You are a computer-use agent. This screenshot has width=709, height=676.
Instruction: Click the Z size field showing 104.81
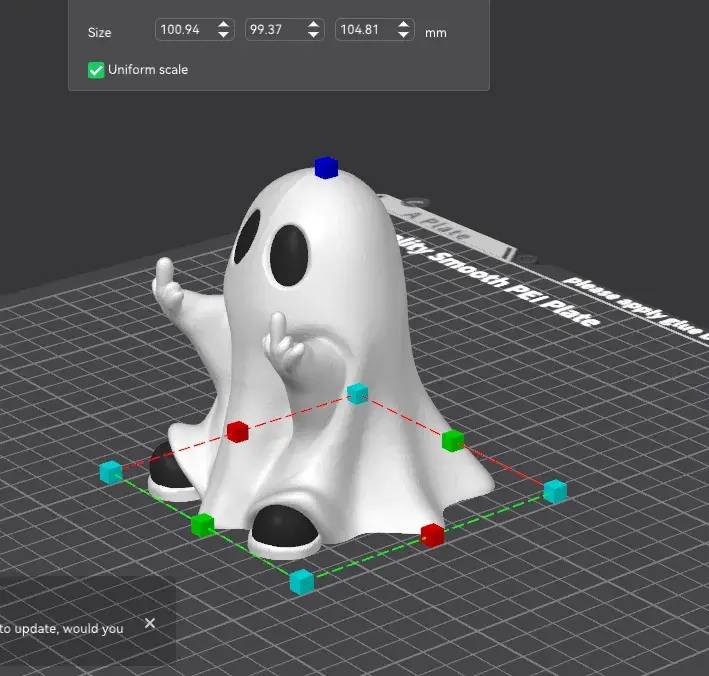[363, 31]
